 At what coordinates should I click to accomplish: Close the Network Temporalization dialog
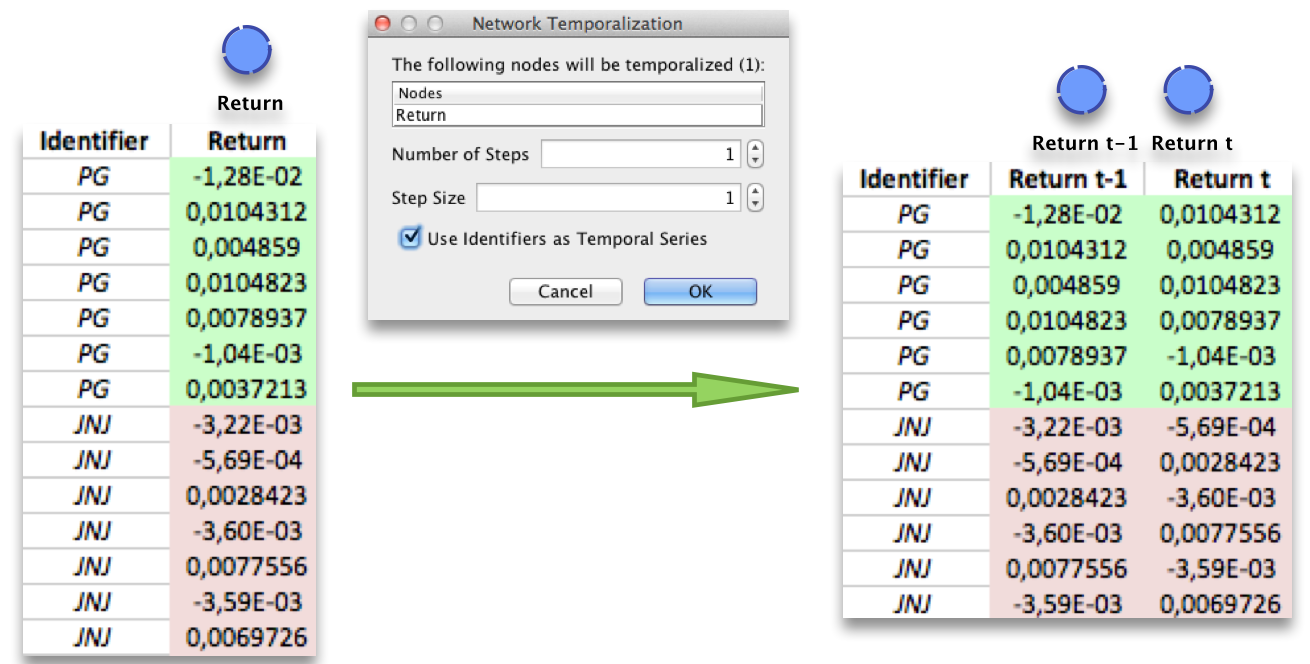[382, 23]
